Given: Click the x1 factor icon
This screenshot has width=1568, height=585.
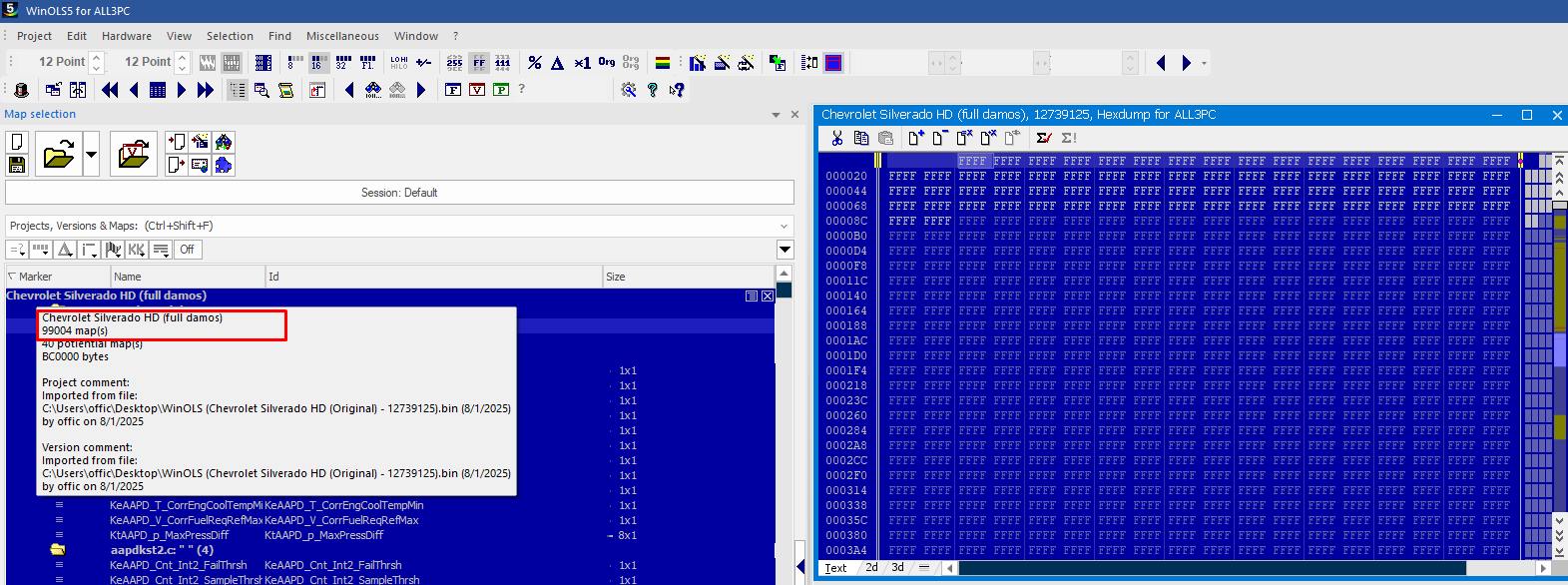Looking at the screenshot, I should tap(583, 62).
